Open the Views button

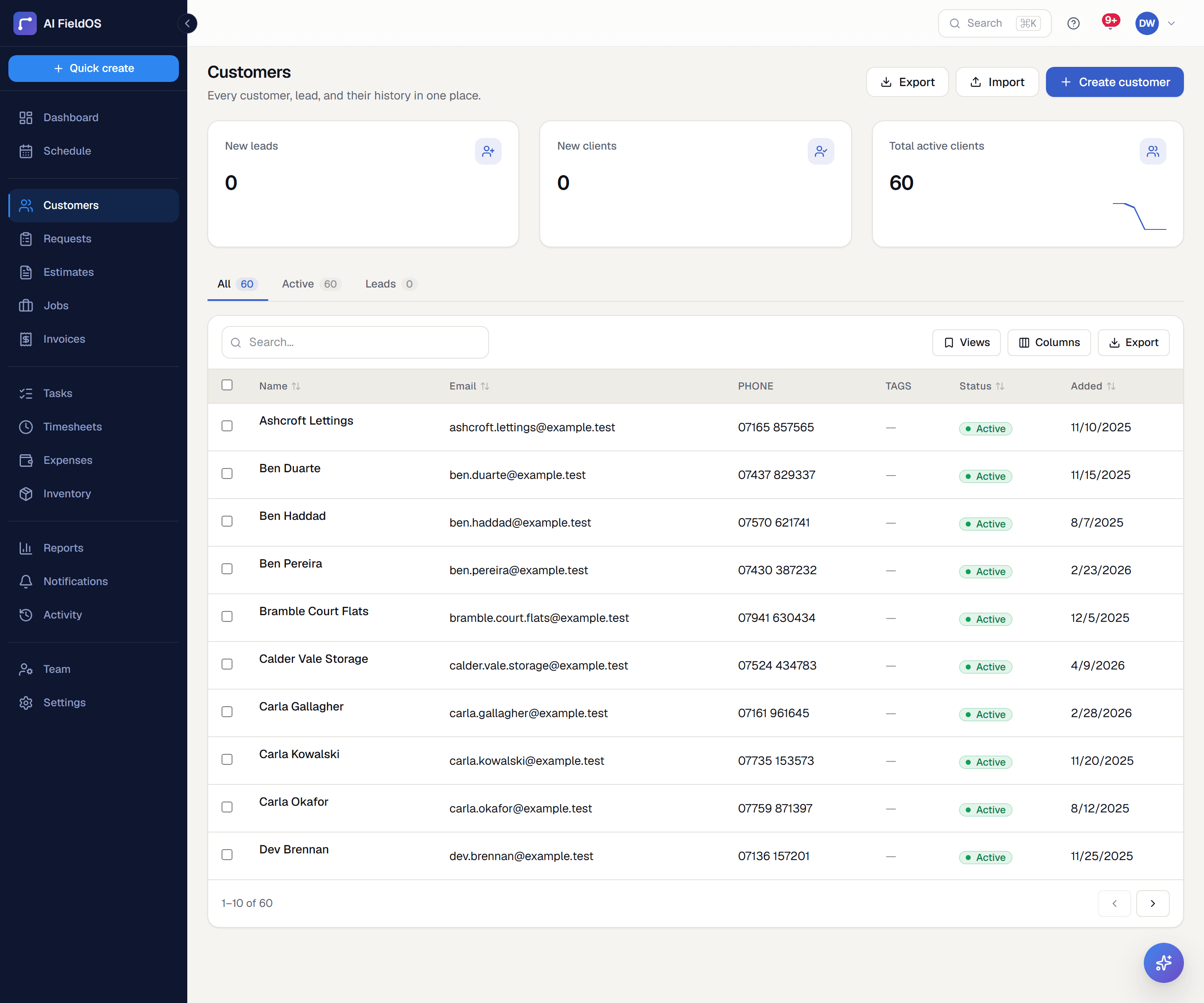(x=966, y=343)
